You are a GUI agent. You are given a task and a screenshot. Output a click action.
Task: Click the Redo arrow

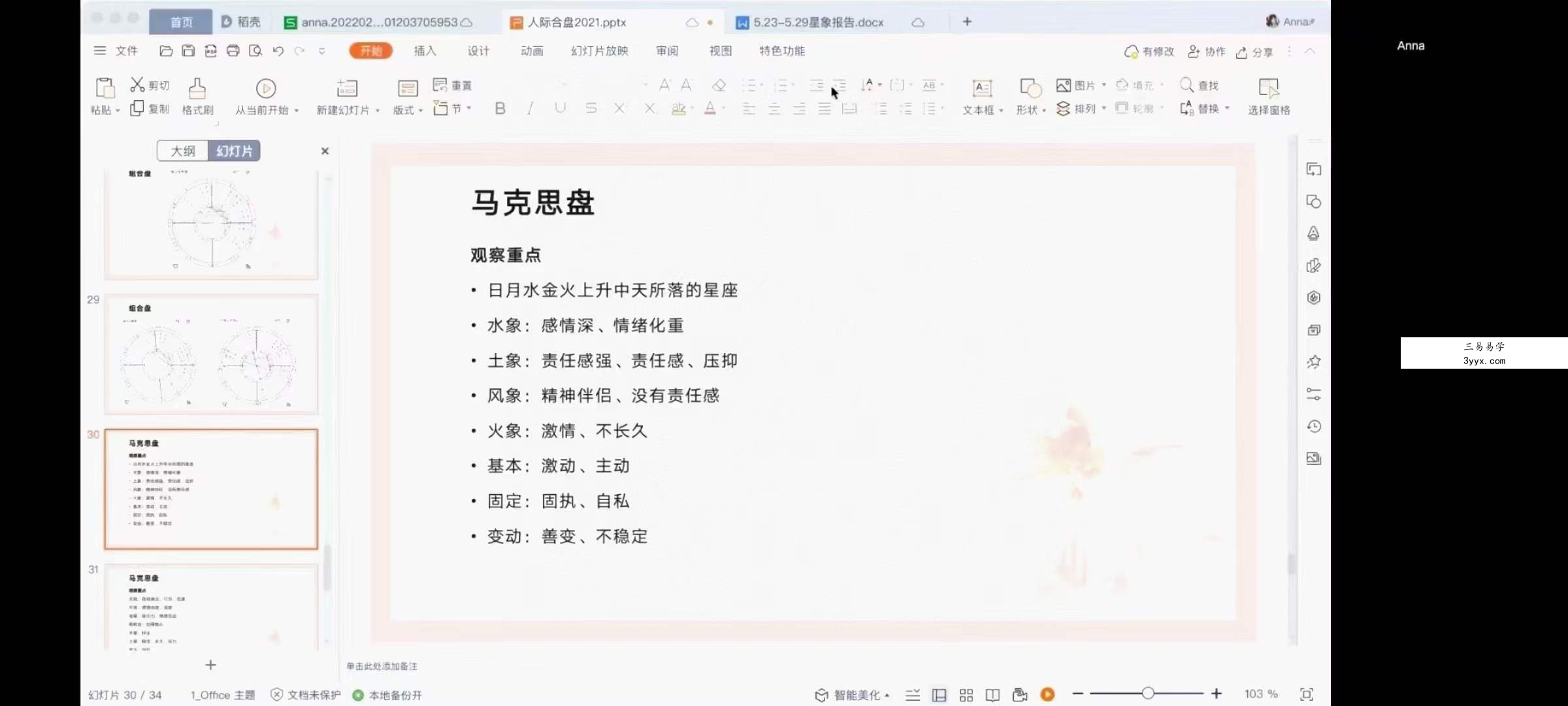pyautogui.click(x=300, y=51)
